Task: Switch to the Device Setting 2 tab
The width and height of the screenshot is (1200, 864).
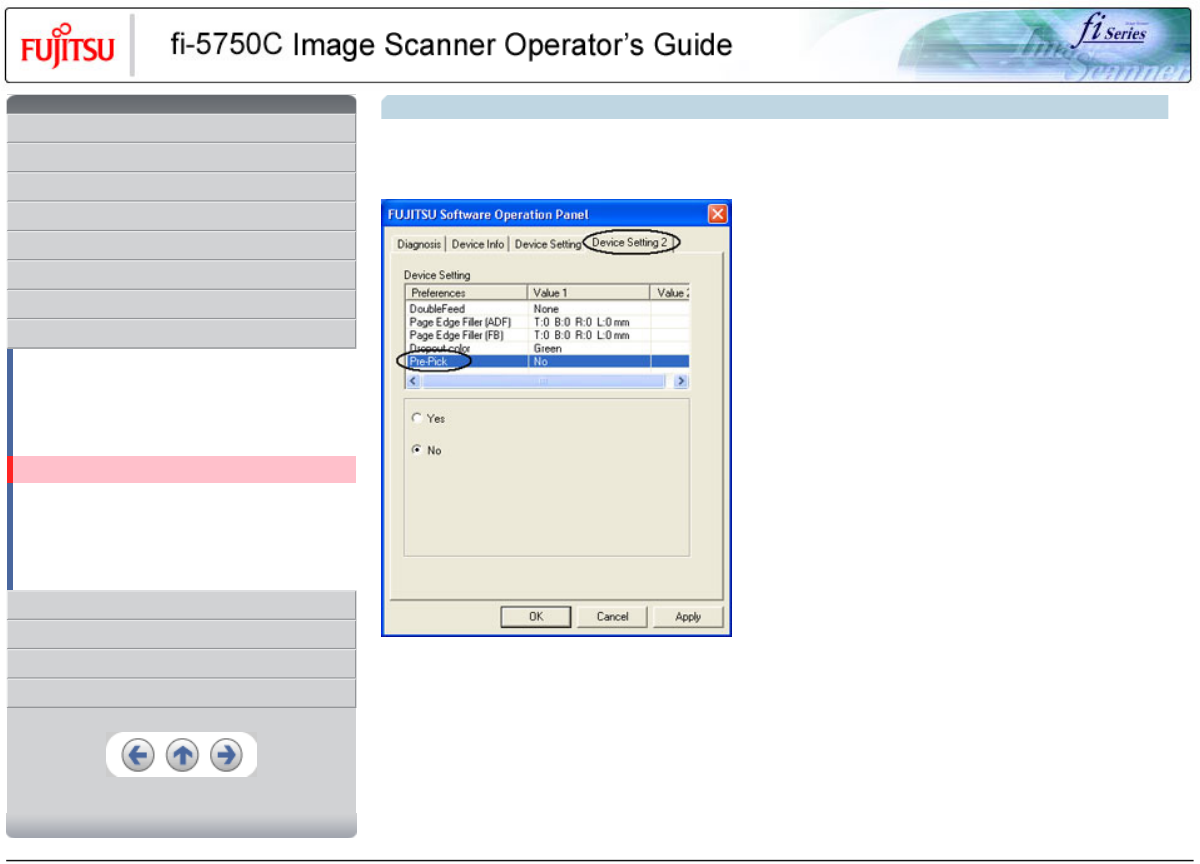Action: click(632, 243)
